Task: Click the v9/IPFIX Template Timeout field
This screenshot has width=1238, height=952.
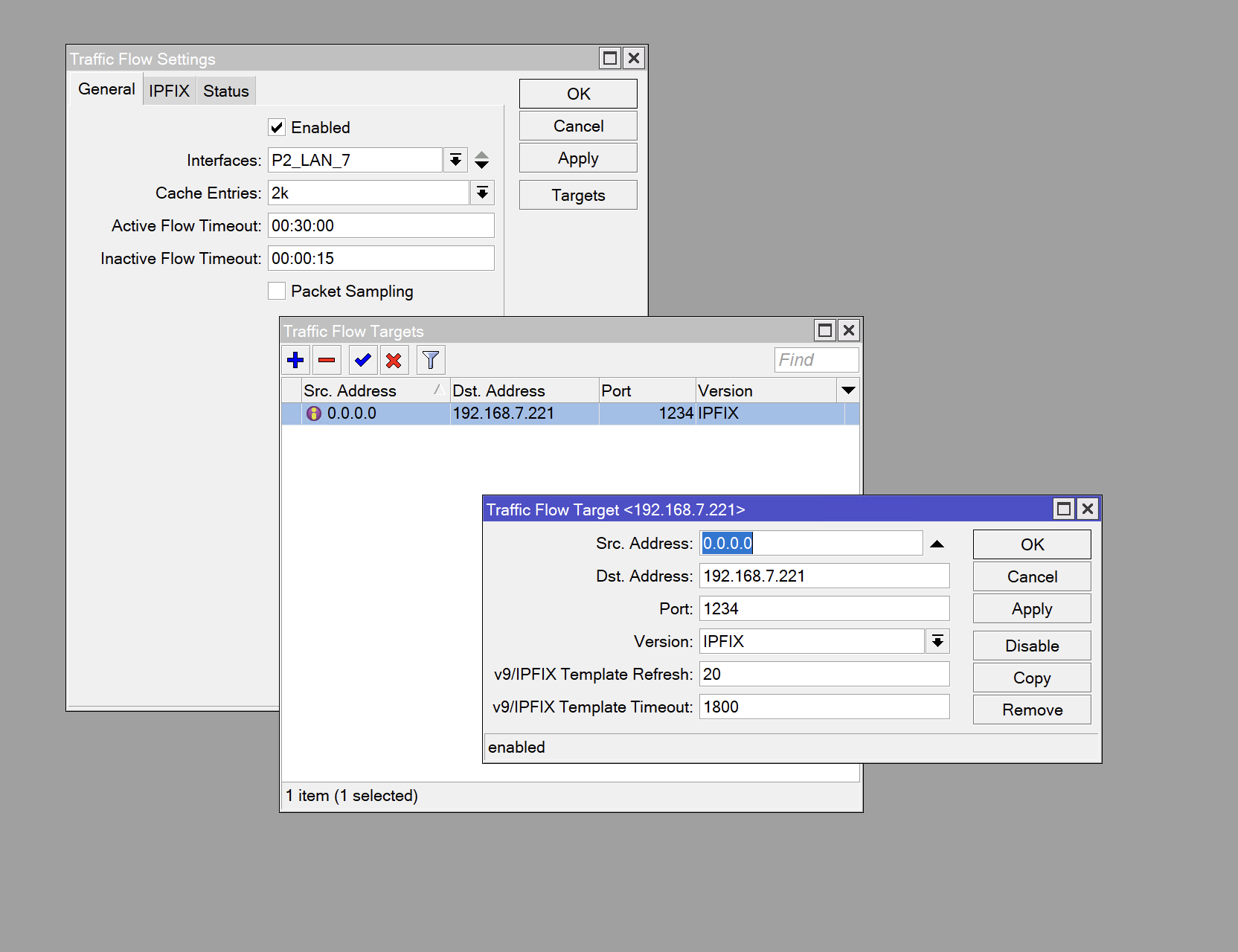Action: click(x=824, y=707)
